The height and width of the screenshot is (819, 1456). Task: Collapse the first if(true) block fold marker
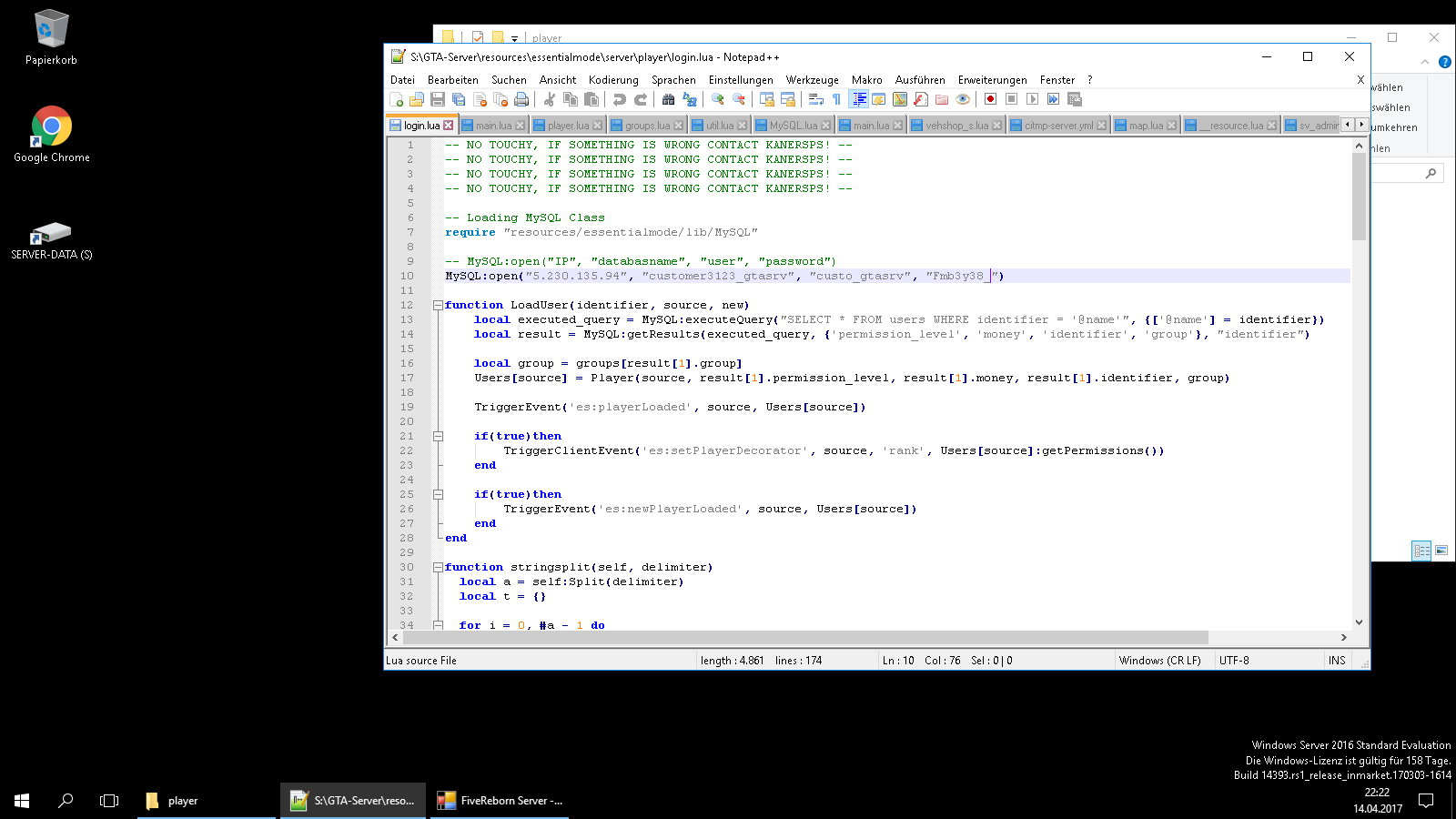click(x=438, y=436)
